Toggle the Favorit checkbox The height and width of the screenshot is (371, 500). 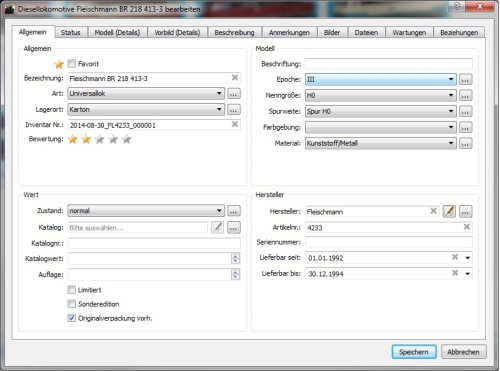pyautogui.click(x=72, y=63)
